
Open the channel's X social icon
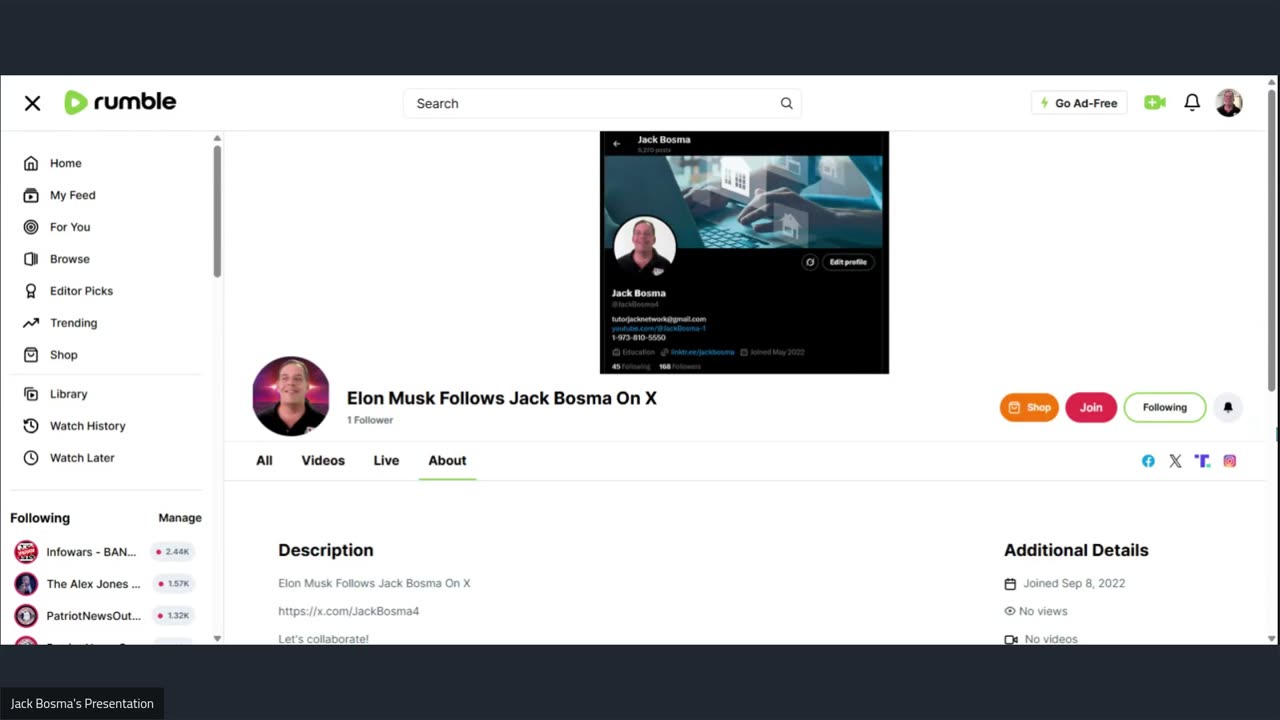tap(1175, 461)
